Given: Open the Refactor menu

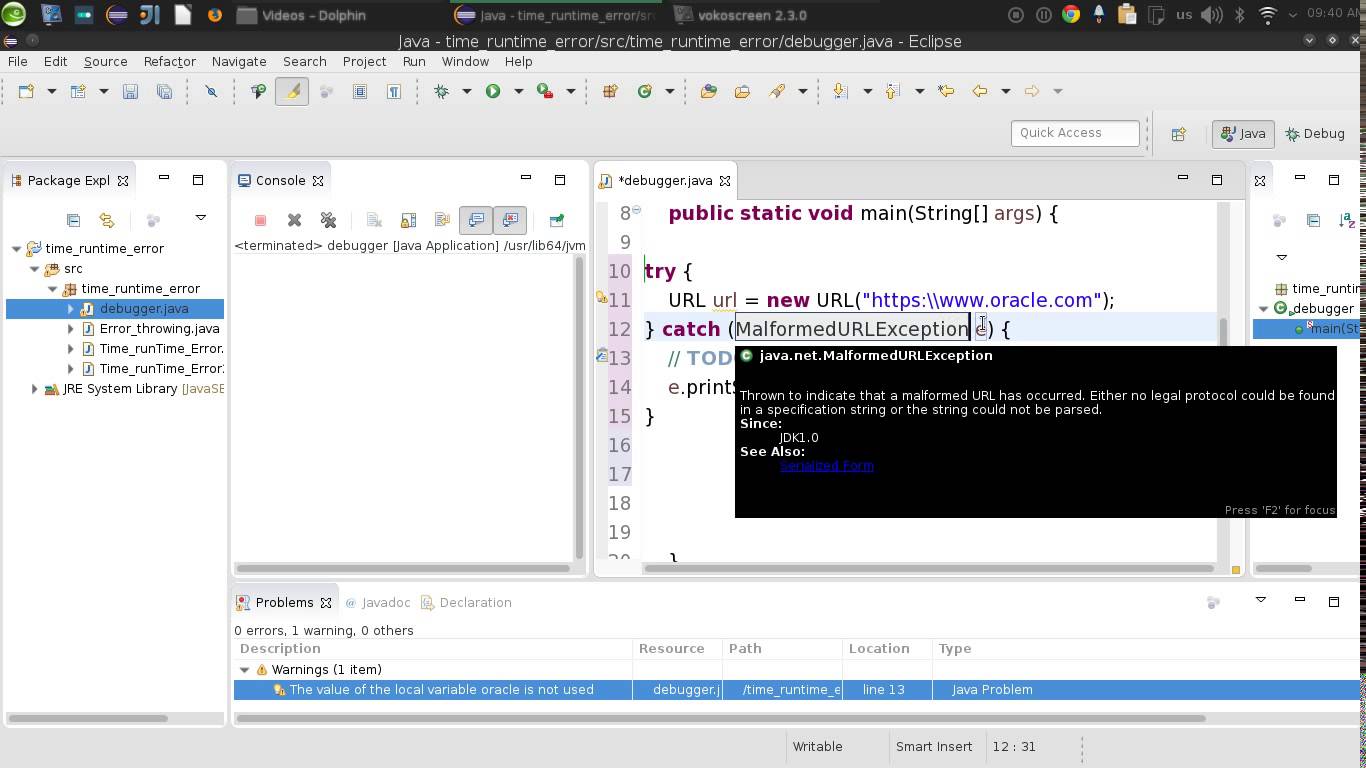Looking at the screenshot, I should 169,61.
